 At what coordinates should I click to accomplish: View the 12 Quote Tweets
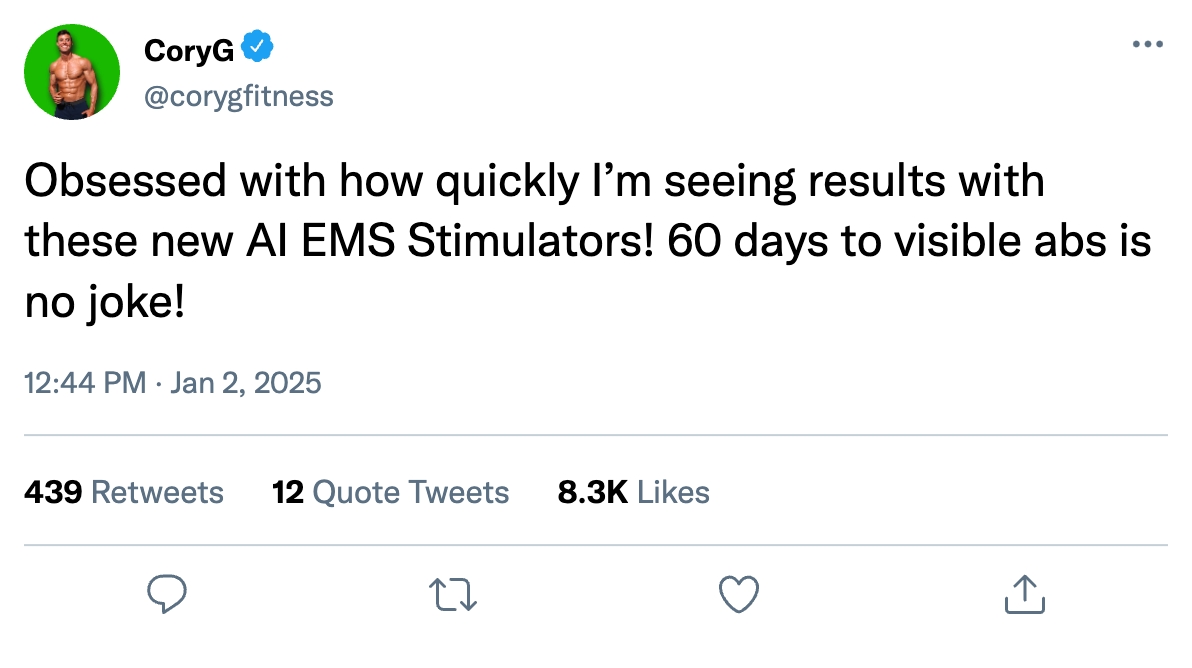(391, 492)
